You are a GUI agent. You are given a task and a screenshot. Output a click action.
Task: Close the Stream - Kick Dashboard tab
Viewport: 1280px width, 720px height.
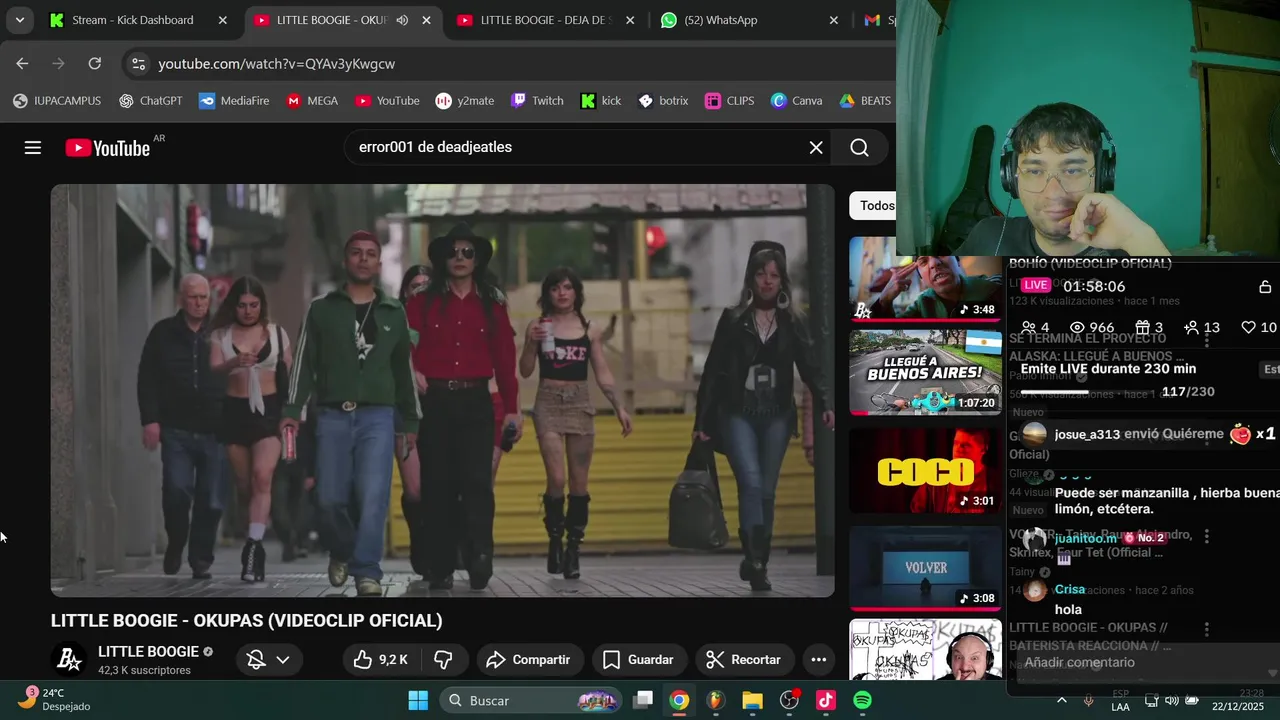222,20
